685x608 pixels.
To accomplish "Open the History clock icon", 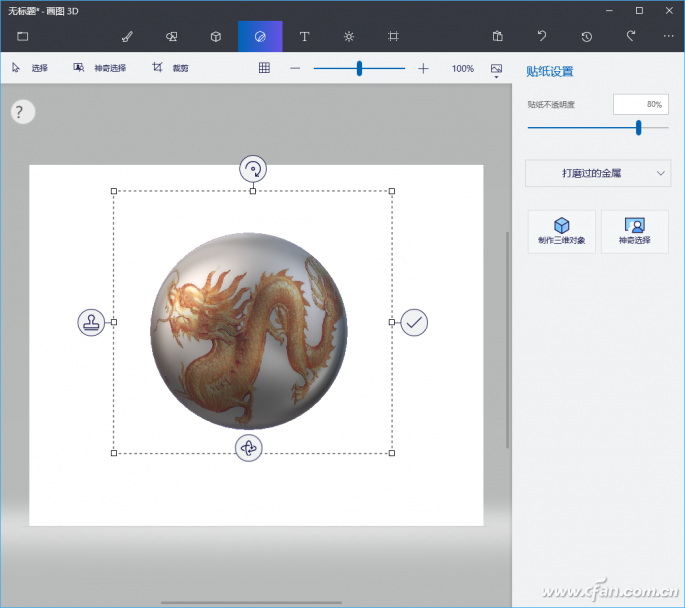I will coord(587,36).
